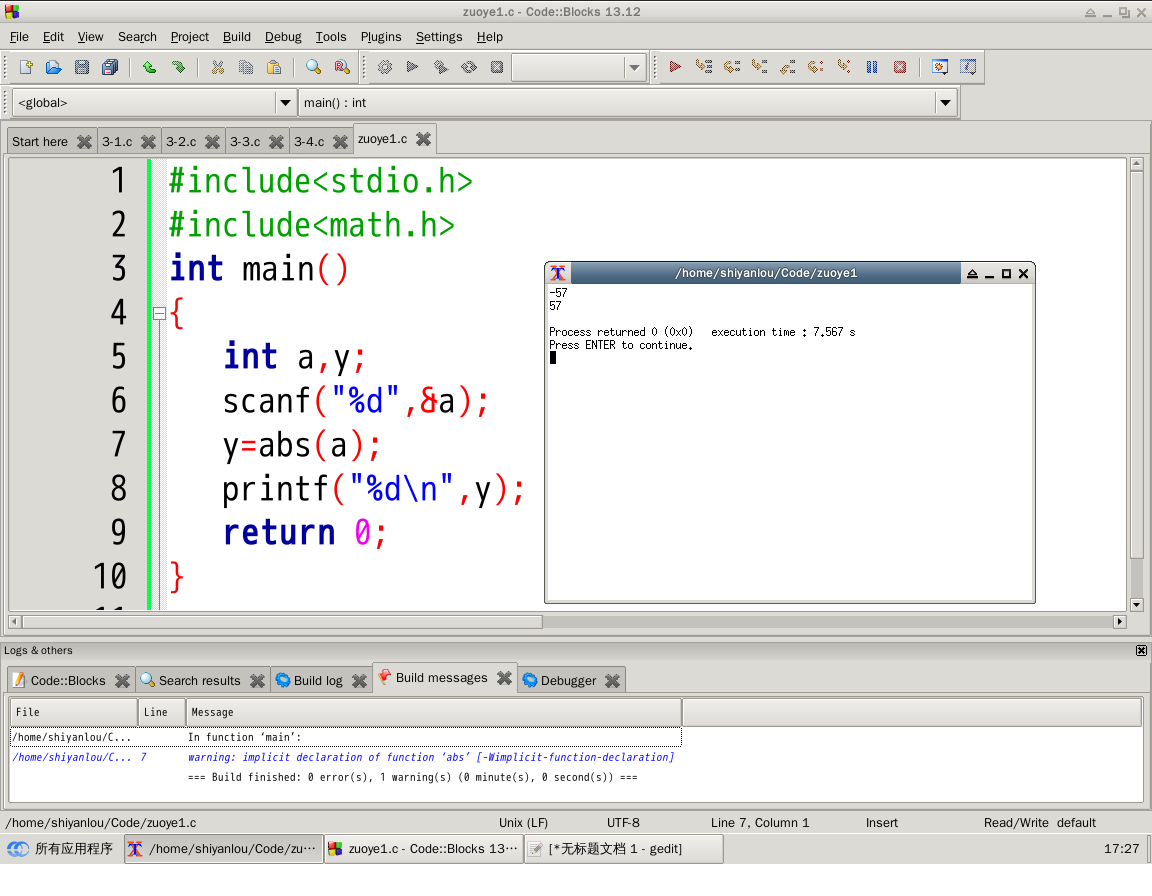Start the debugger with red arrow icon
Screen dimensions: 1152x896
(x=675, y=67)
